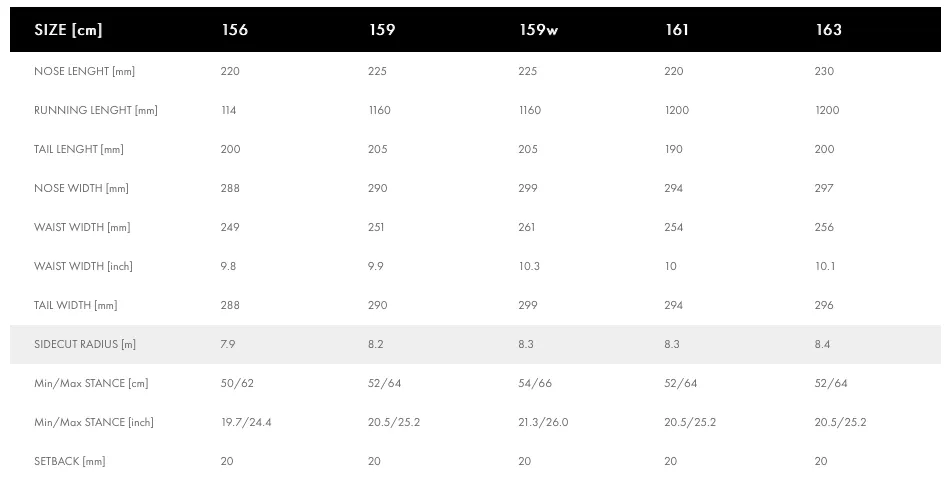Click the 161 size column header
This screenshot has width=950, height=481.
point(677,30)
